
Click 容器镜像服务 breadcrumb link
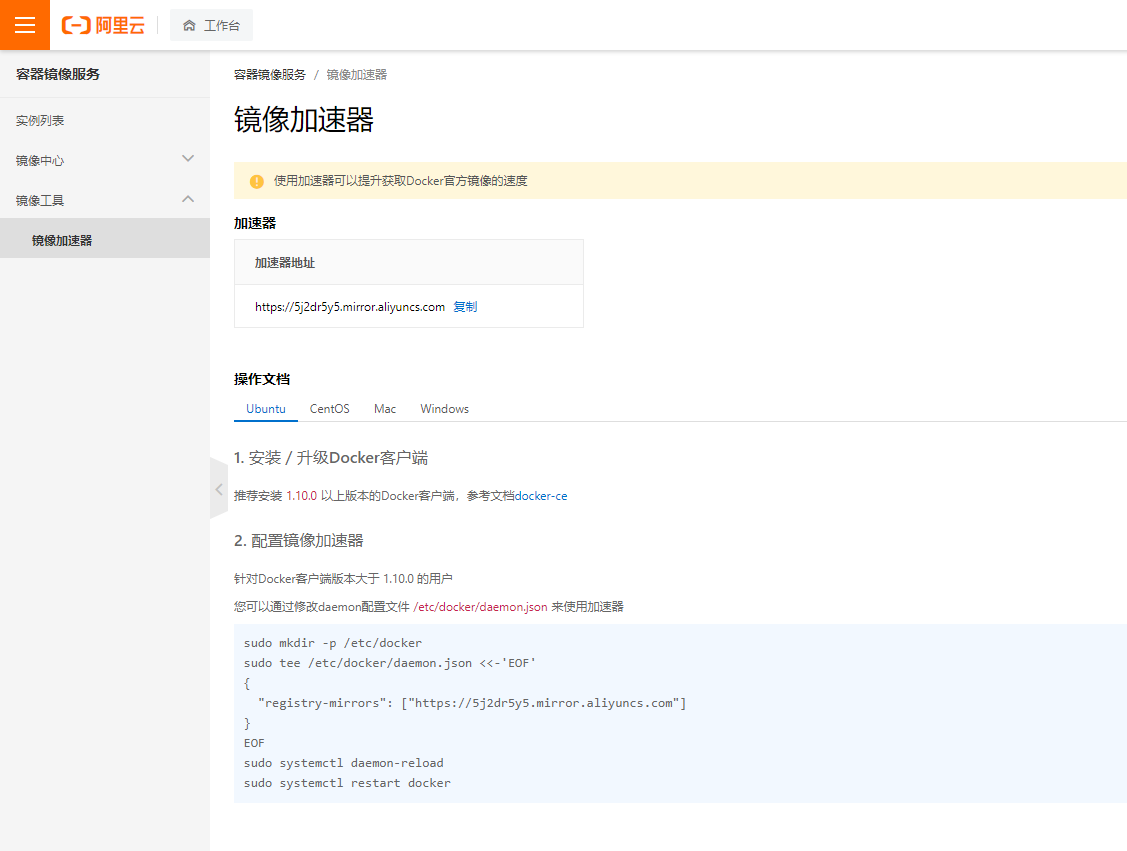(x=270, y=75)
